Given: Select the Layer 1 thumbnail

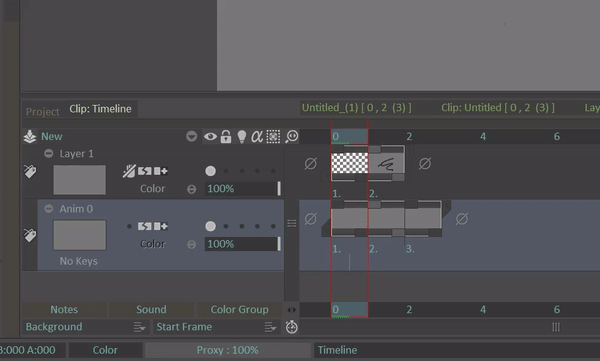Looking at the screenshot, I should (80, 180).
